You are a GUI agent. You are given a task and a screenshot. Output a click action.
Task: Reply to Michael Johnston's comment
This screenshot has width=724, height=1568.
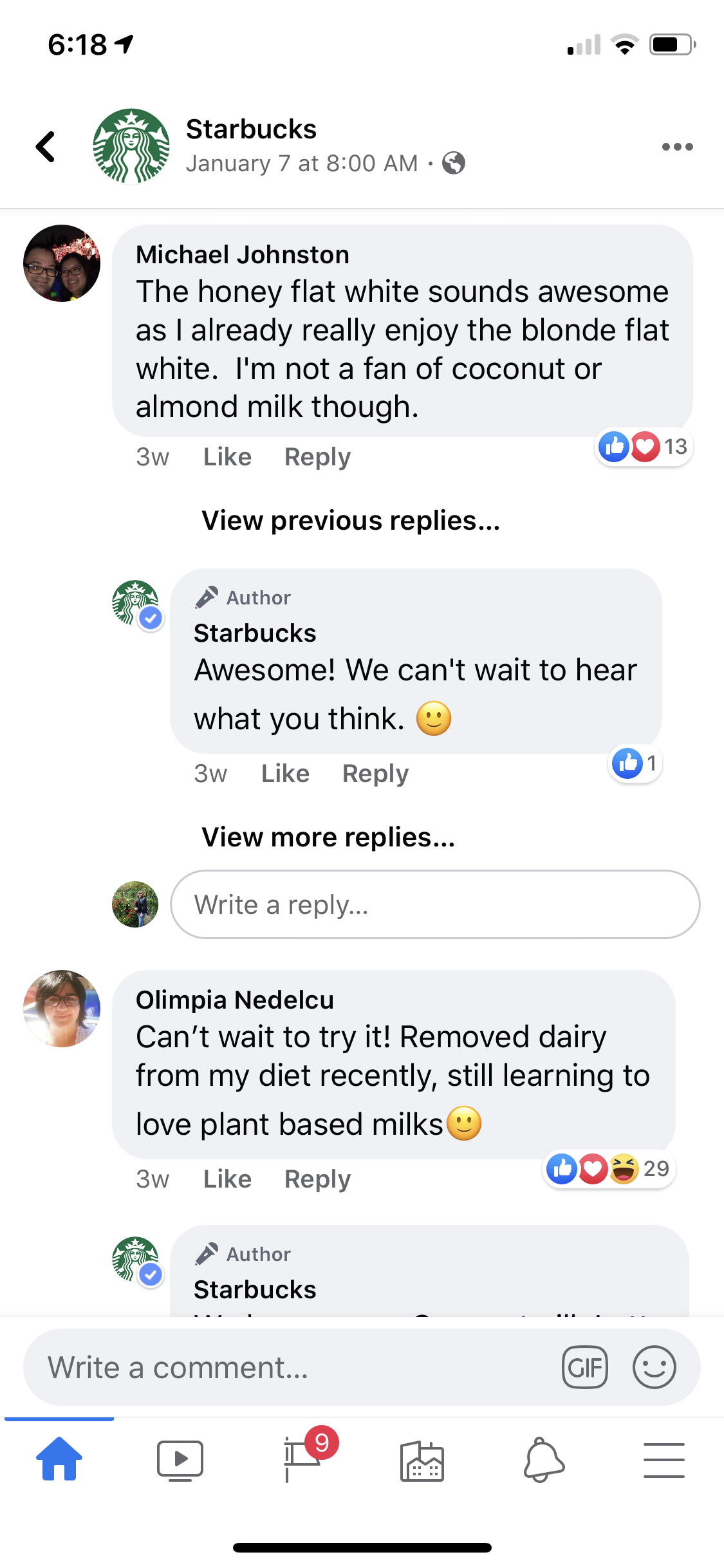coord(317,457)
